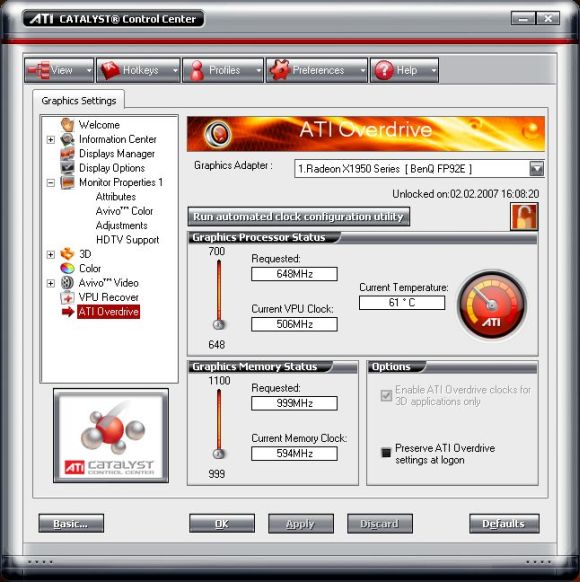Click the Avivo Video film reel icon

click(x=68, y=283)
